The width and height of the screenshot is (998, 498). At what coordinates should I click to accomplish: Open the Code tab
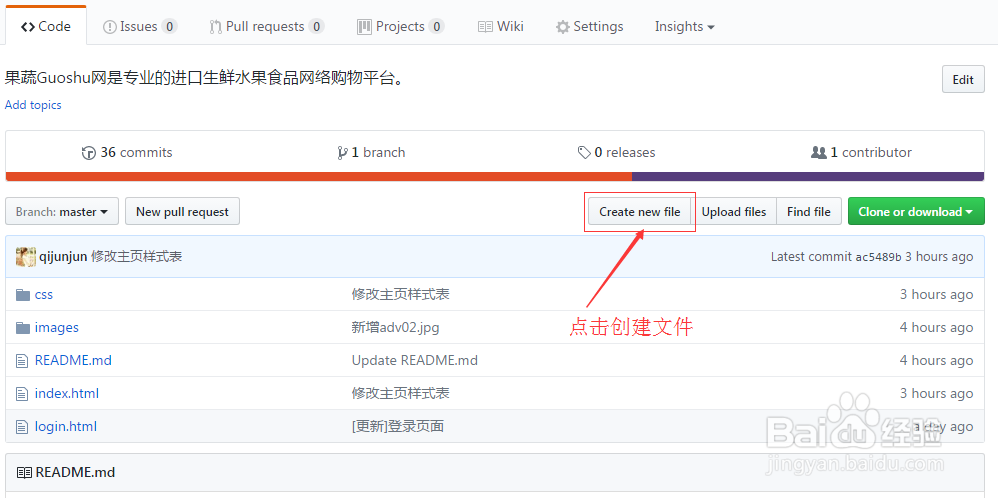(x=46, y=26)
